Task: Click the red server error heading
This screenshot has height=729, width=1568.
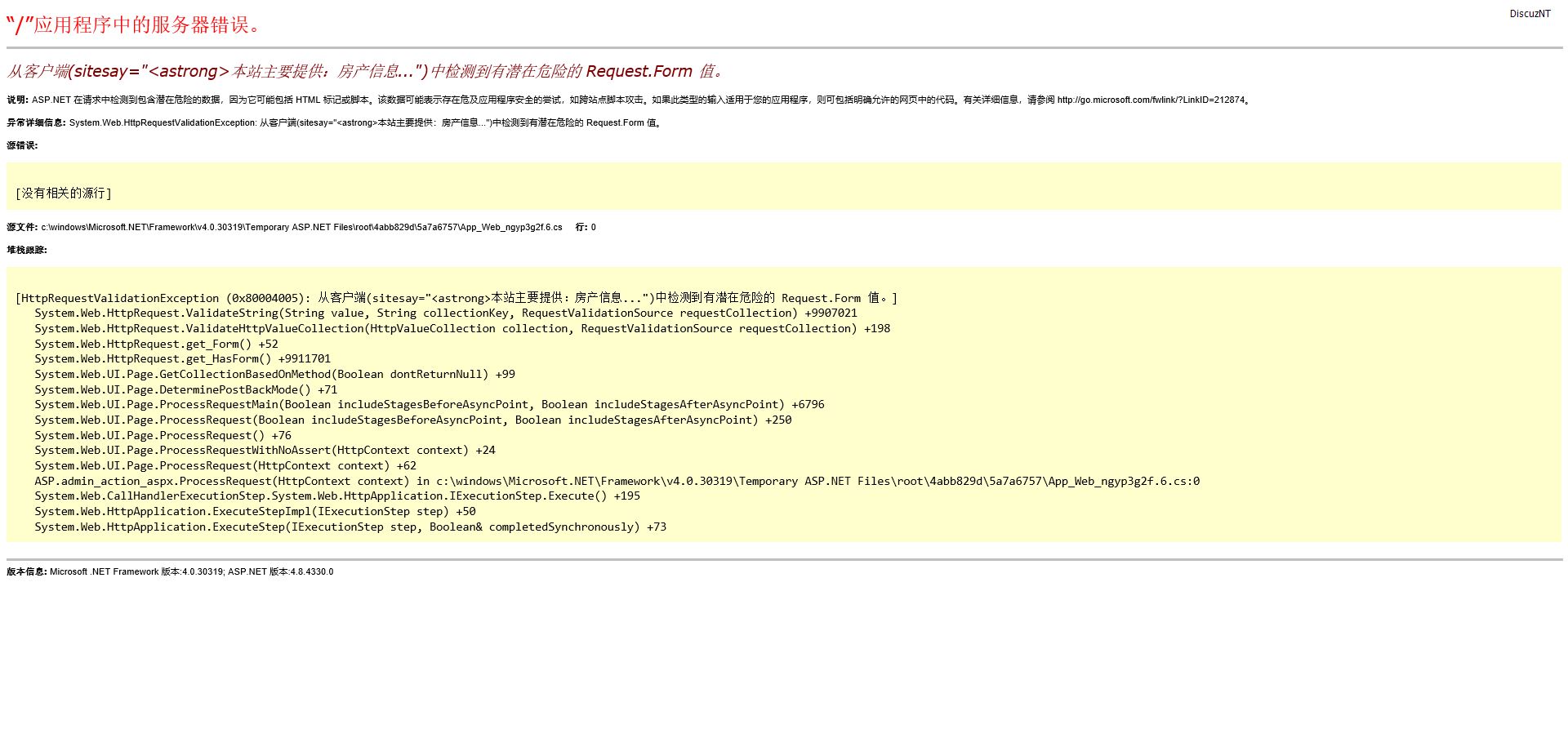Action: click(135, 25)
